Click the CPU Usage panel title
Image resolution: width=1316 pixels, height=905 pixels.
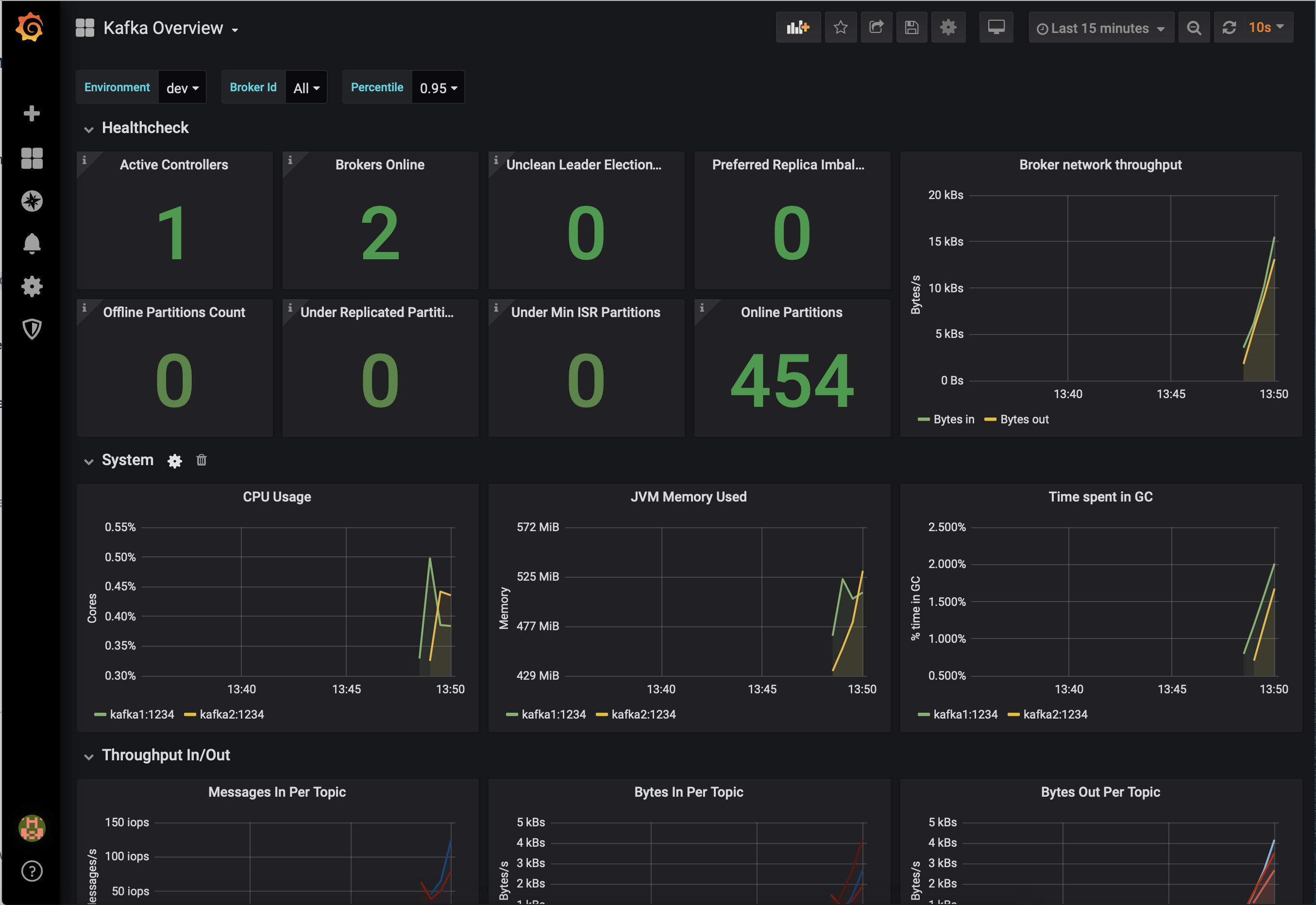coord(277,497)
